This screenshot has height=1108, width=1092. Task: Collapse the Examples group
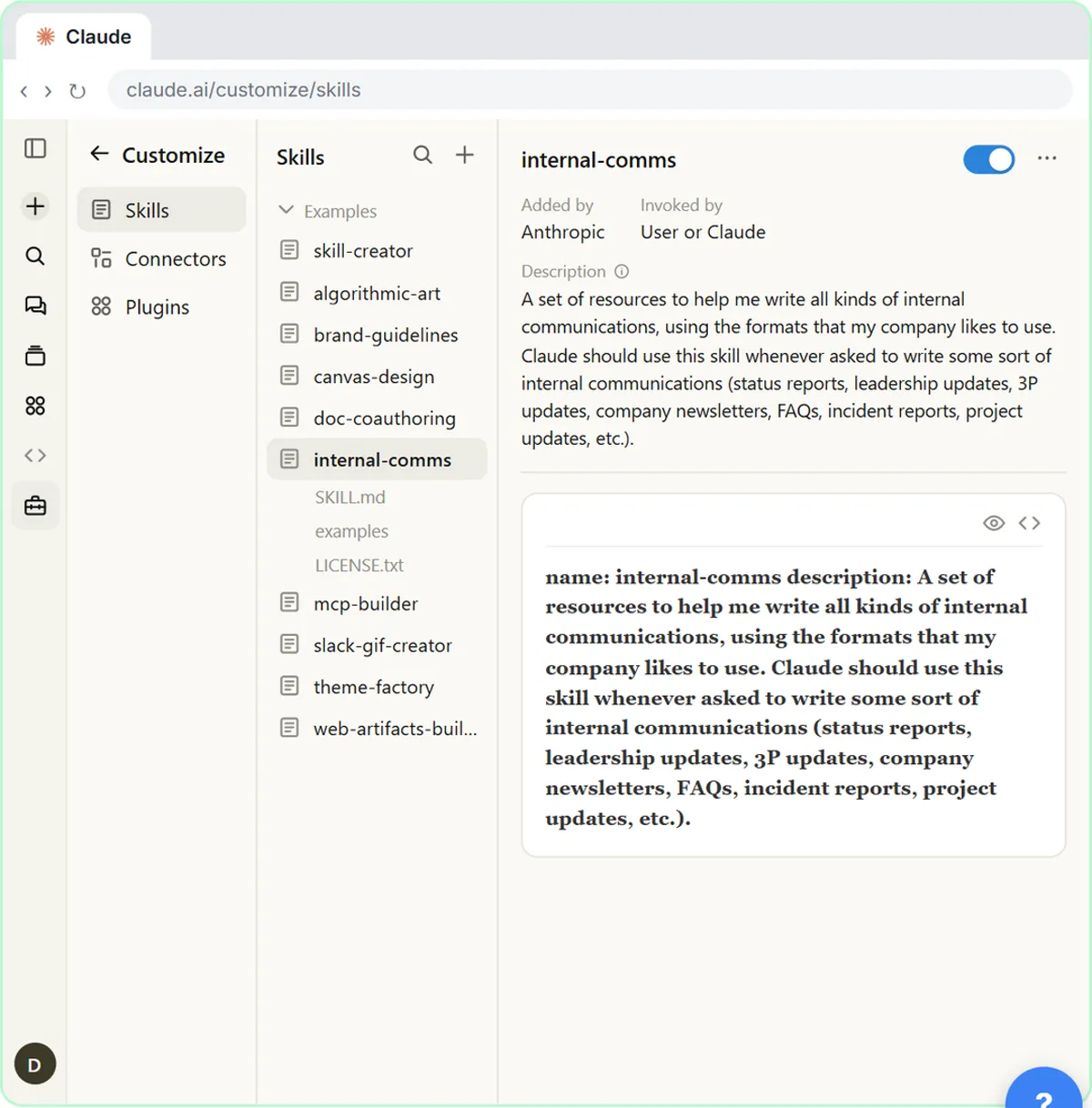tap(286, 210)
